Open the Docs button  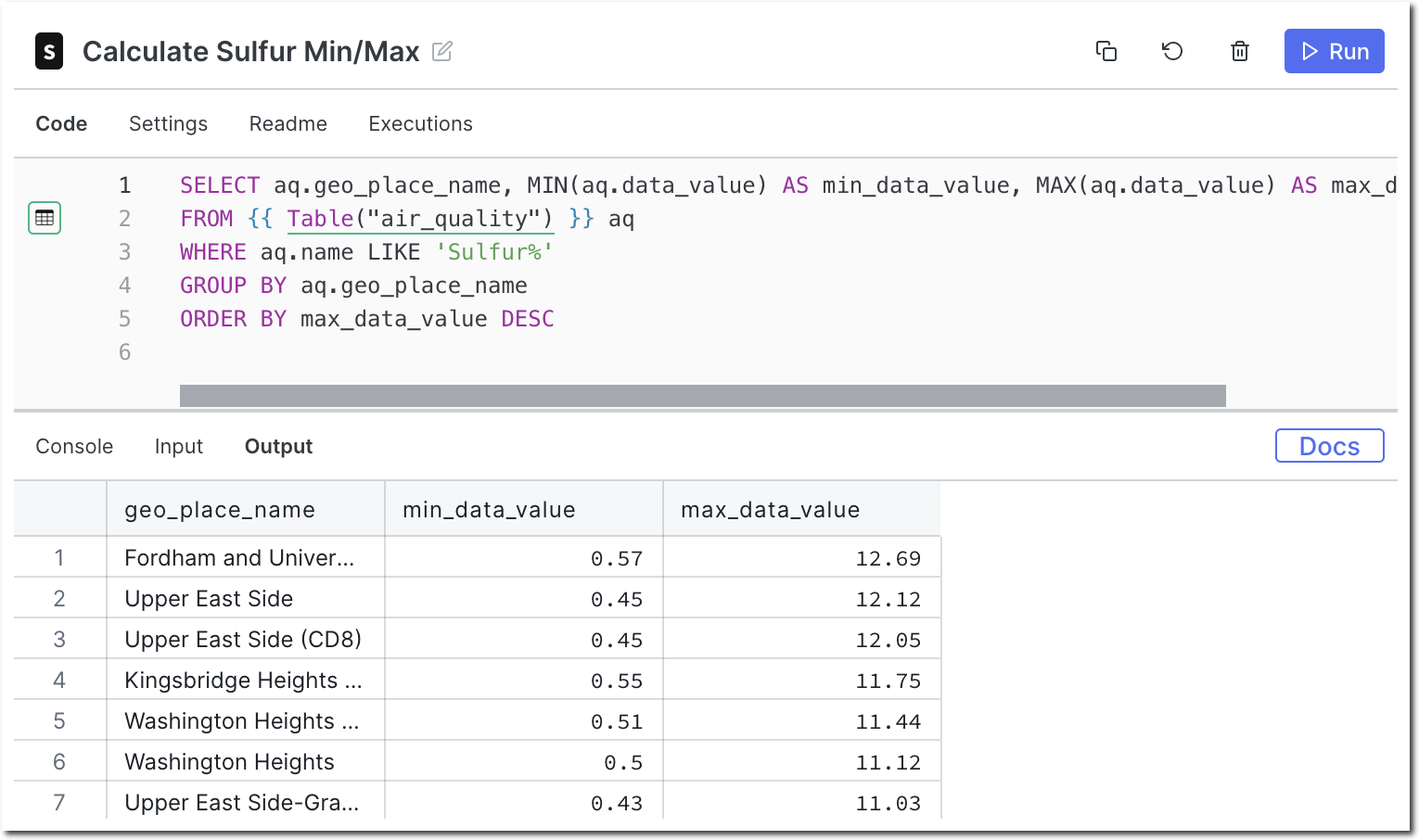[x=1329, y=446]
